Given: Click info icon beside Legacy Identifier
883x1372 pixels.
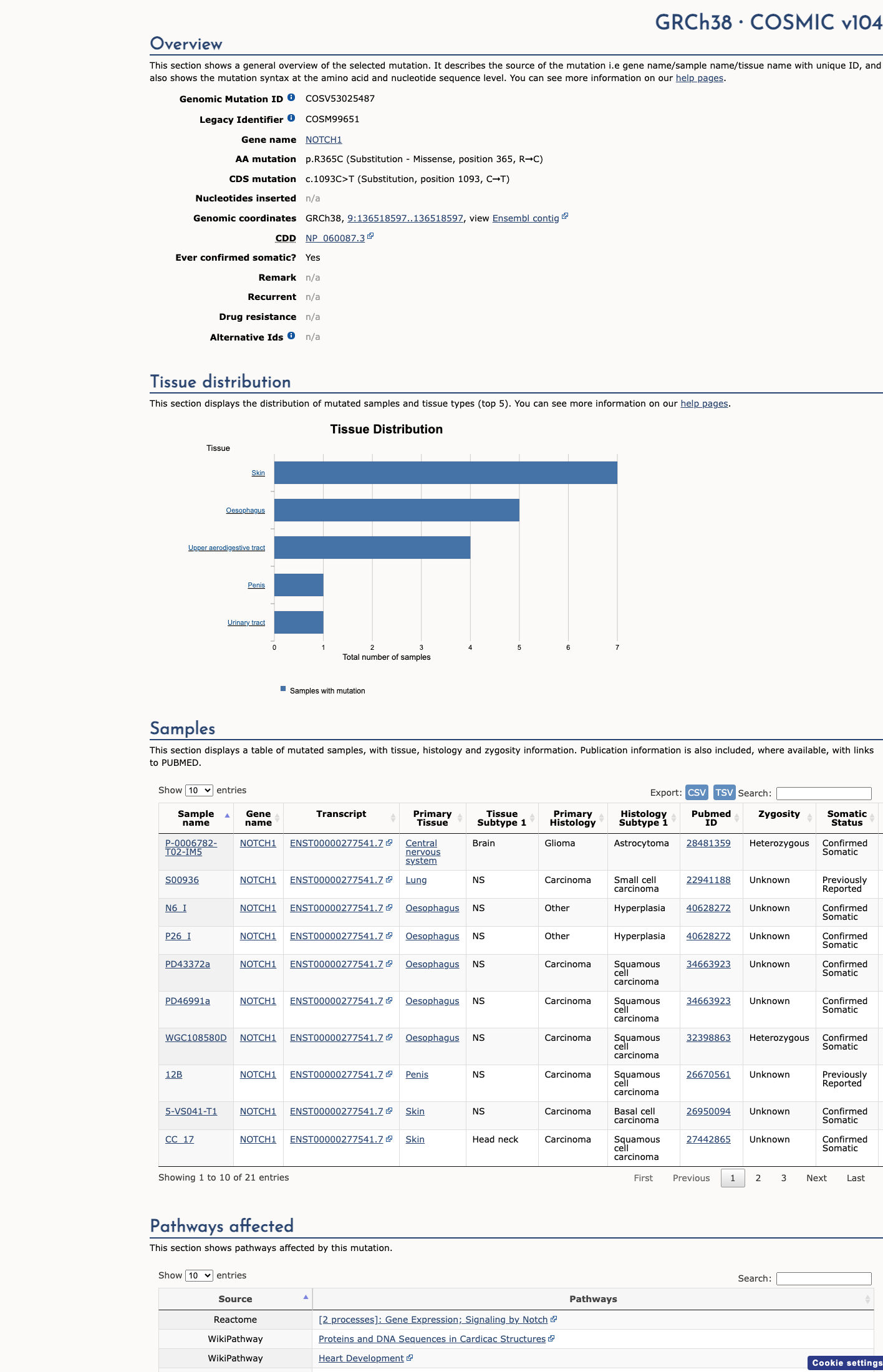Looking at the screenshot, I should point(291,118).
